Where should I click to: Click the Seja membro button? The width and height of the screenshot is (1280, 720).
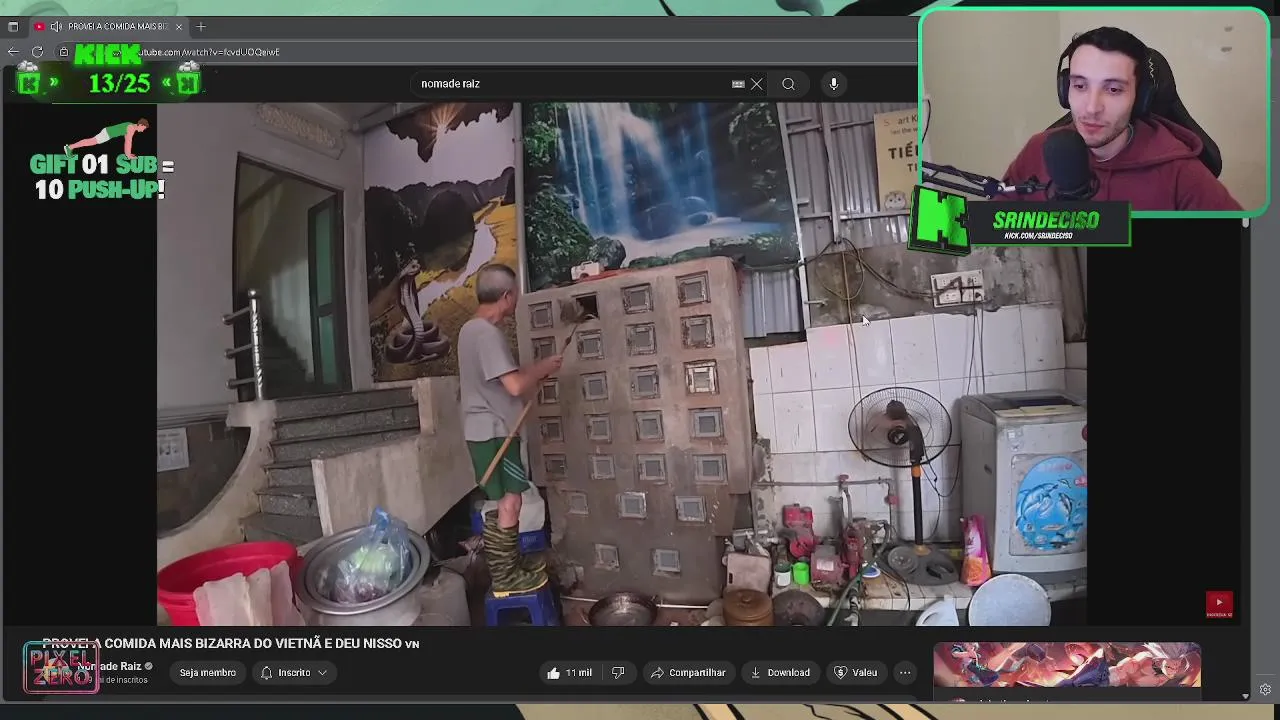pos(208,673)
